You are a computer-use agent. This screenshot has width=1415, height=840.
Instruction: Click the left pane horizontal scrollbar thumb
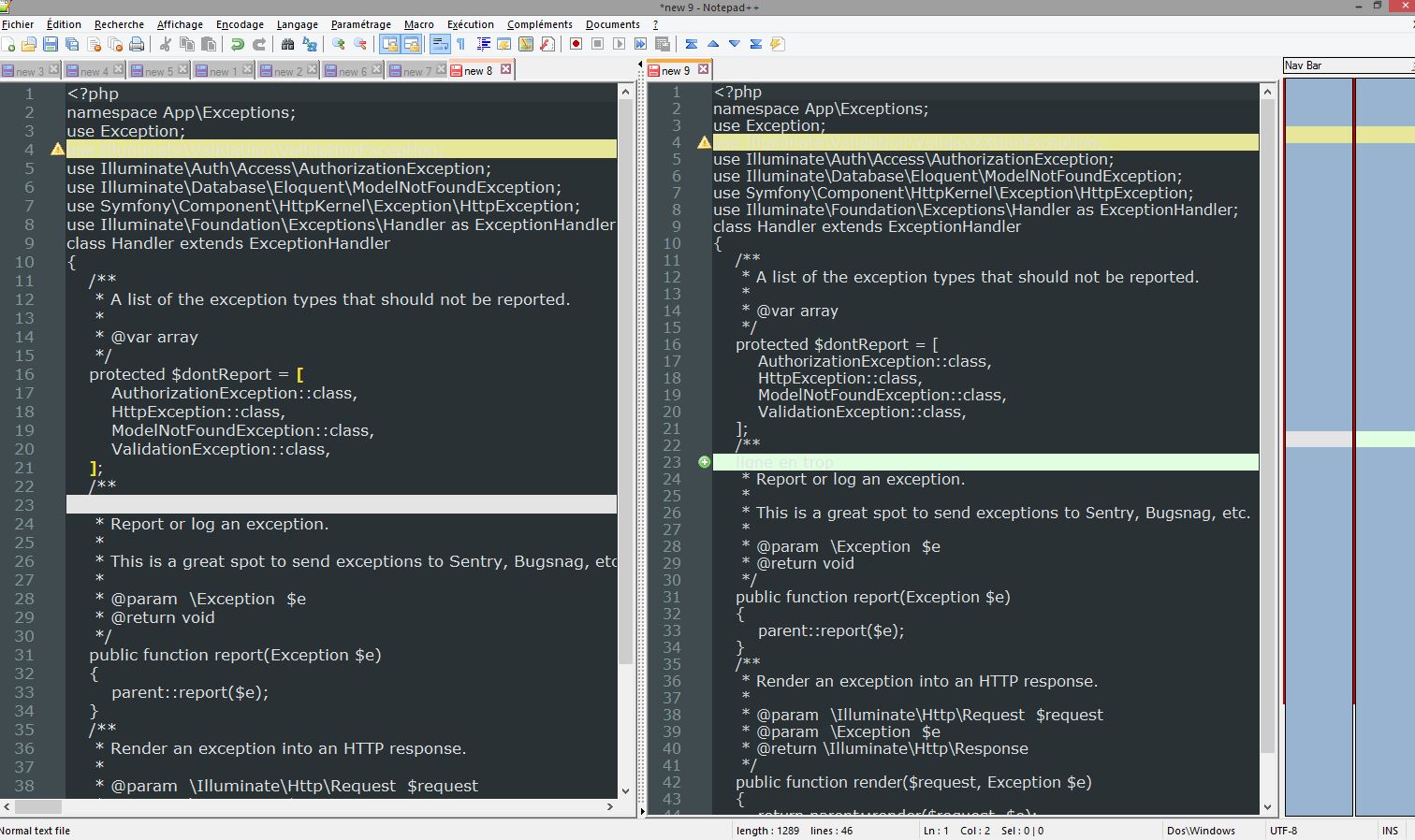tap(38, 806)
